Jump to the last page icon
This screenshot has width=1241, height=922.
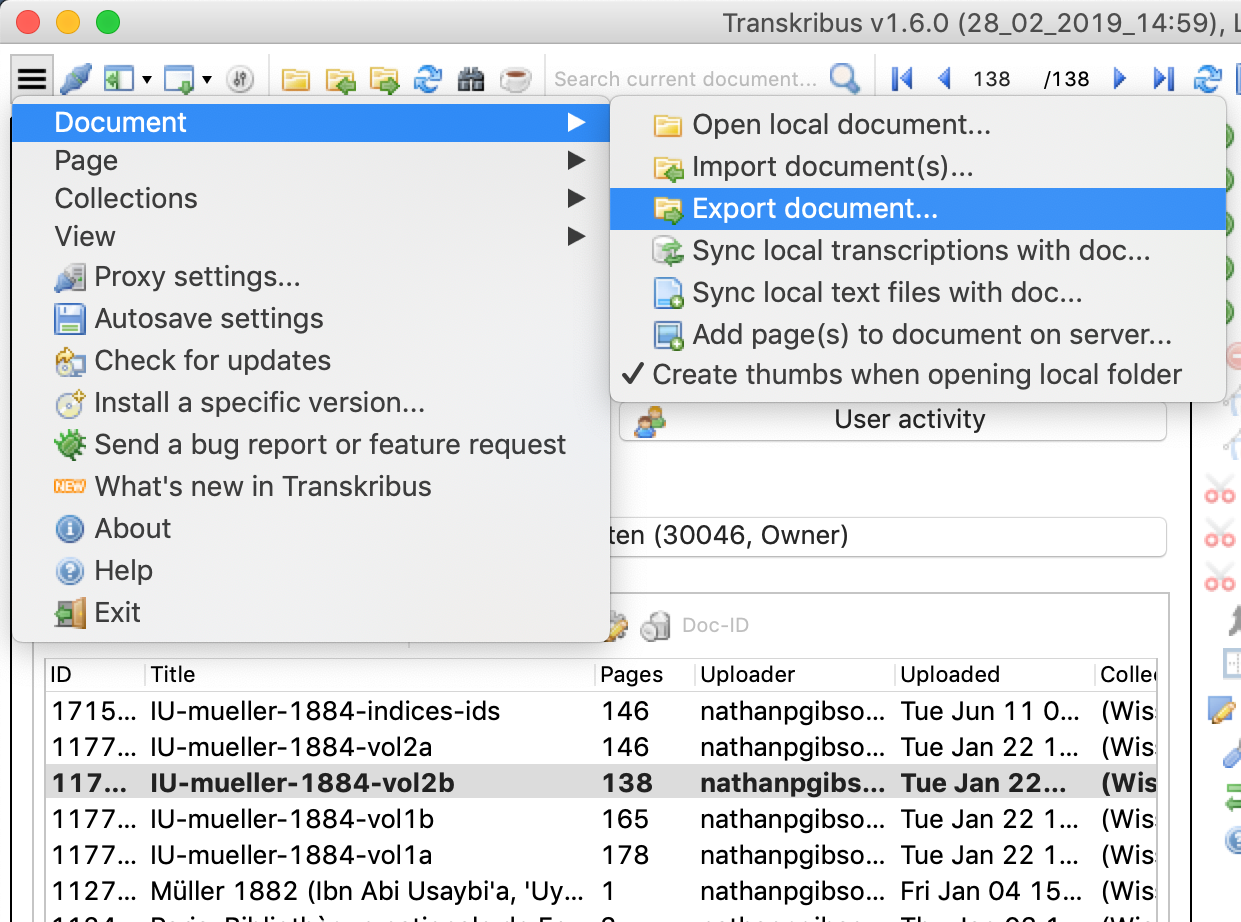(1163, 77)
